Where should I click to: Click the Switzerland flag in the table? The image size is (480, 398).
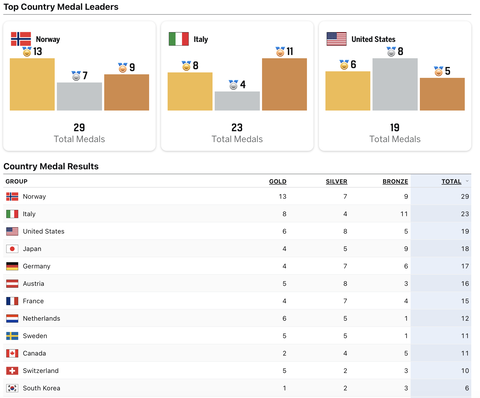(x=12, y=371)
